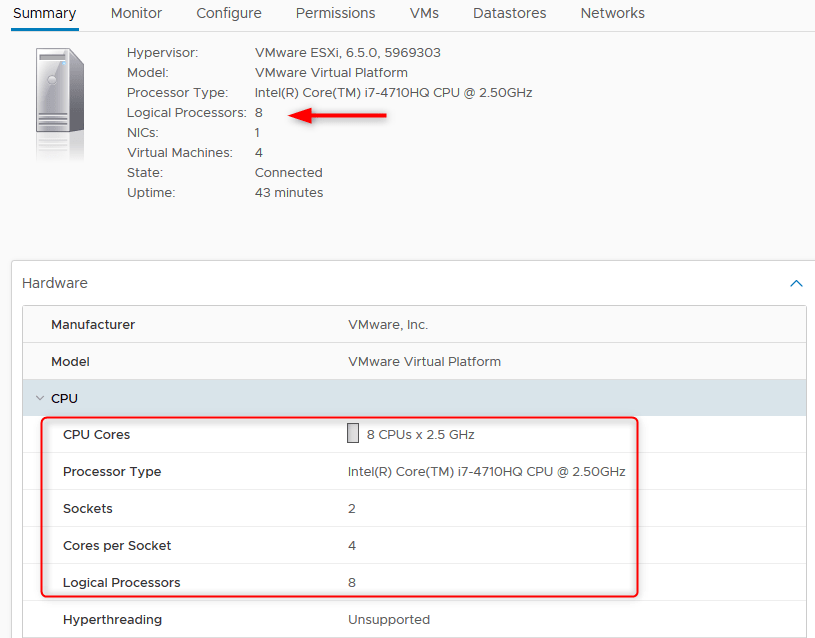815x638 pixels.
Task: Open the Configure tab
Action: tap(229, 14)
